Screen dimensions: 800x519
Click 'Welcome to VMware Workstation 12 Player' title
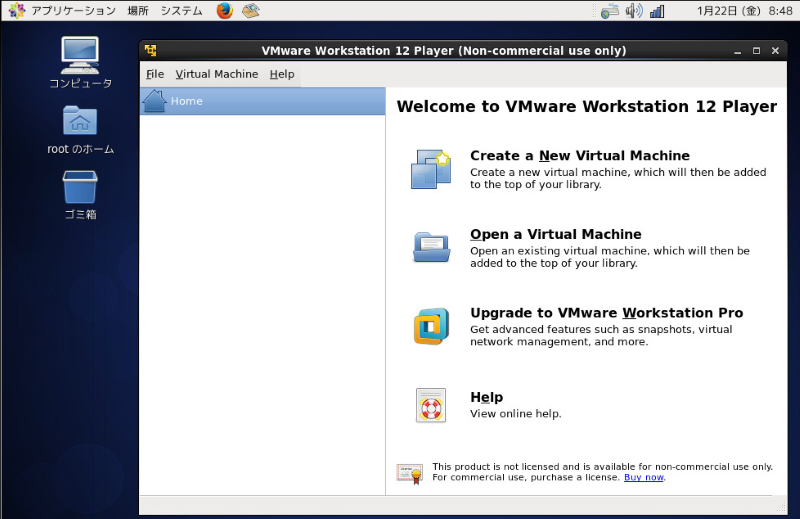click(x=587, y=106)
